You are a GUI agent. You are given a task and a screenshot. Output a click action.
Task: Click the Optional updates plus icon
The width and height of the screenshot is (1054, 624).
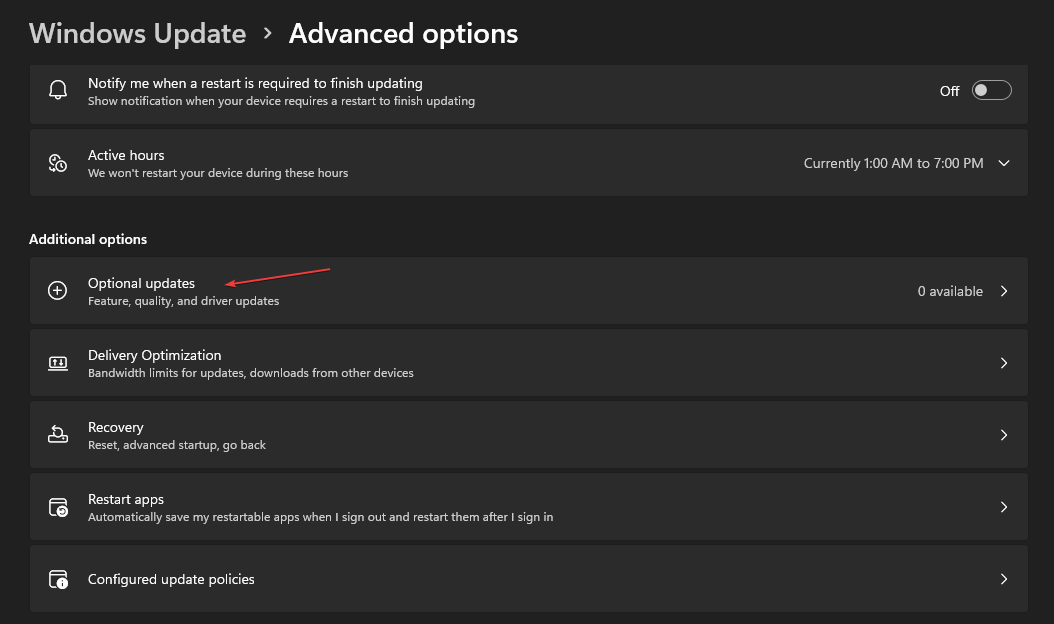57,290
